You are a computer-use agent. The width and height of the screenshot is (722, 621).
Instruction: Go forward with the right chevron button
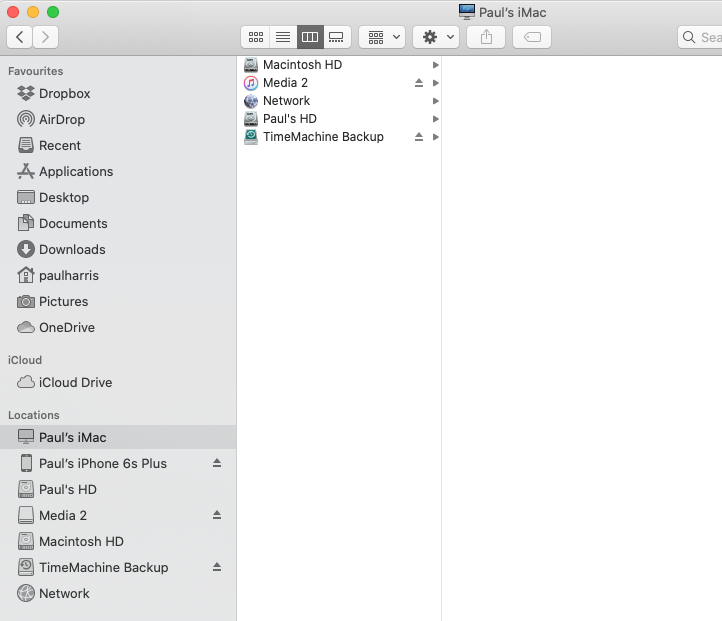(x=45, y=37)
